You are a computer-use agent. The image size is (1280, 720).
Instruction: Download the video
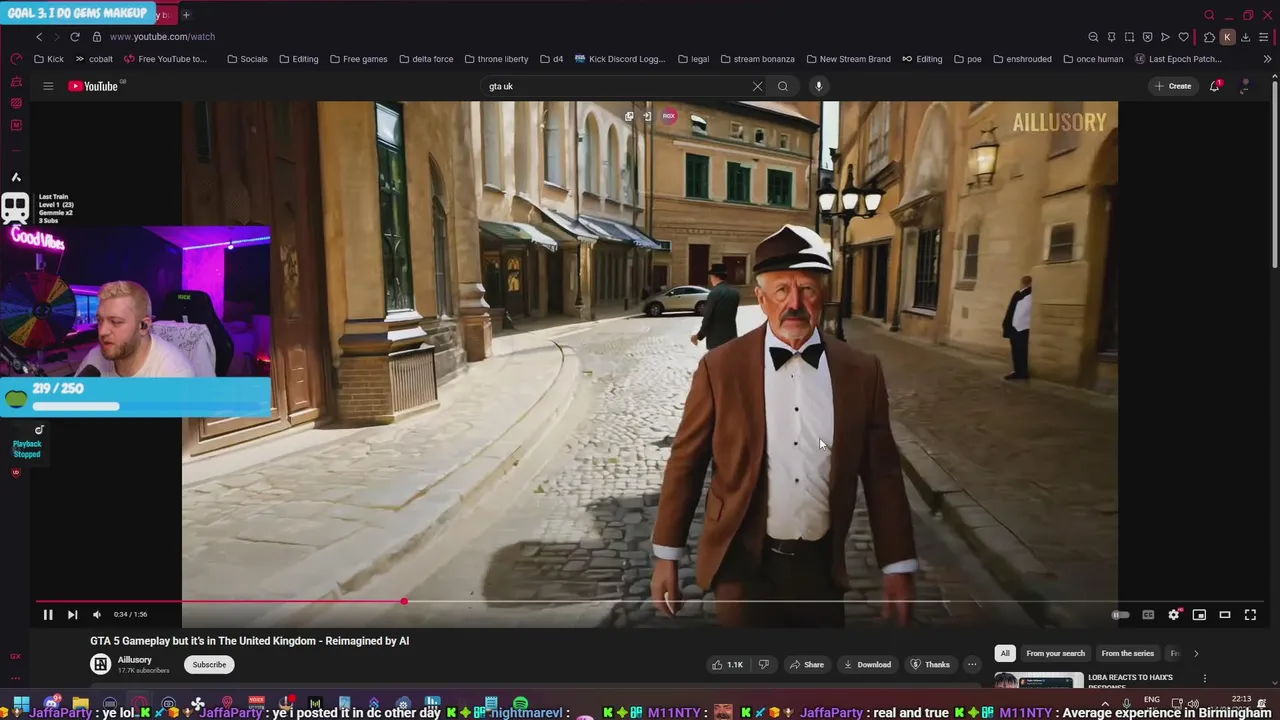pyautogui.click(x=867, y=664)
